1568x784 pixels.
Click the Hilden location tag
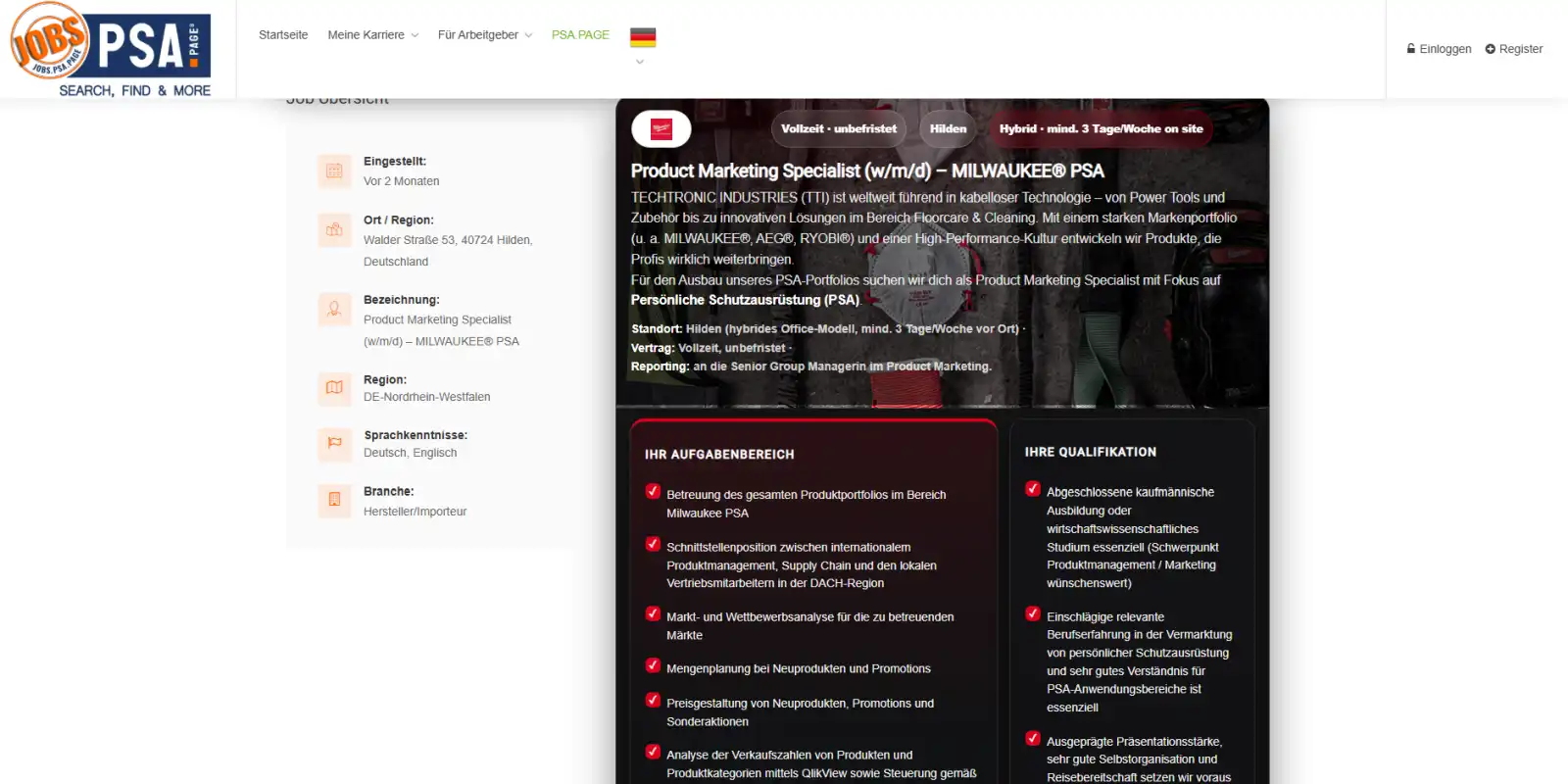(x=948, y=128)
